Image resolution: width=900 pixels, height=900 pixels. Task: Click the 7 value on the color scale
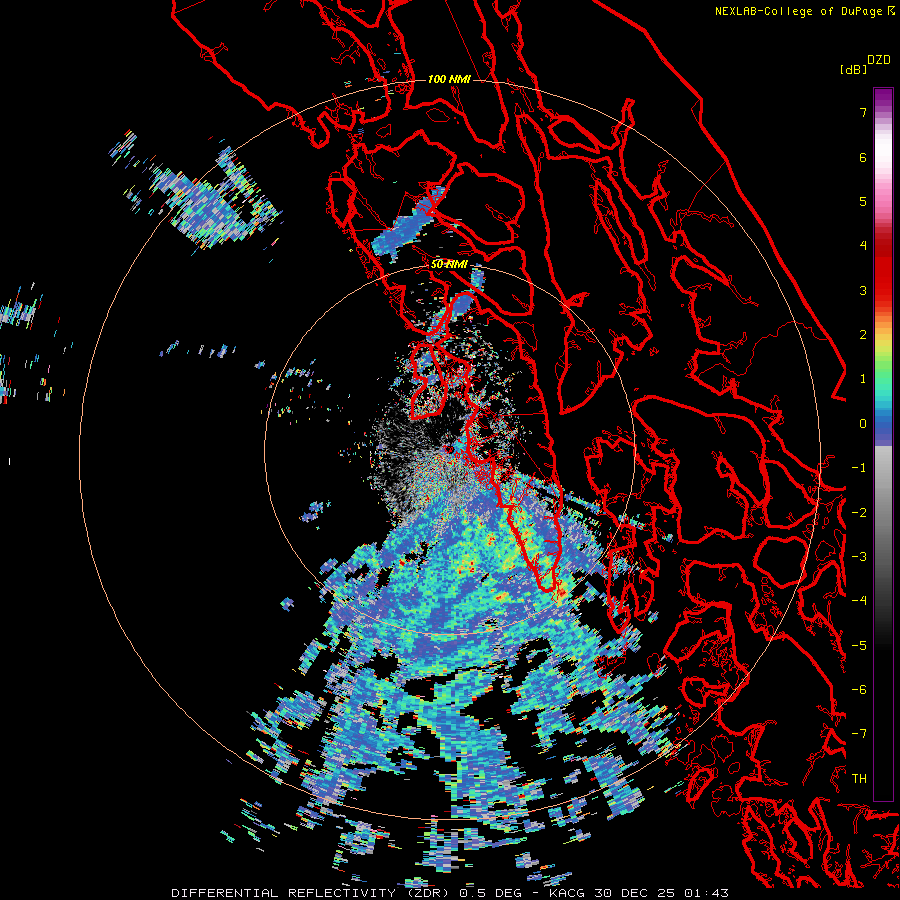click(x=863, y=113)
